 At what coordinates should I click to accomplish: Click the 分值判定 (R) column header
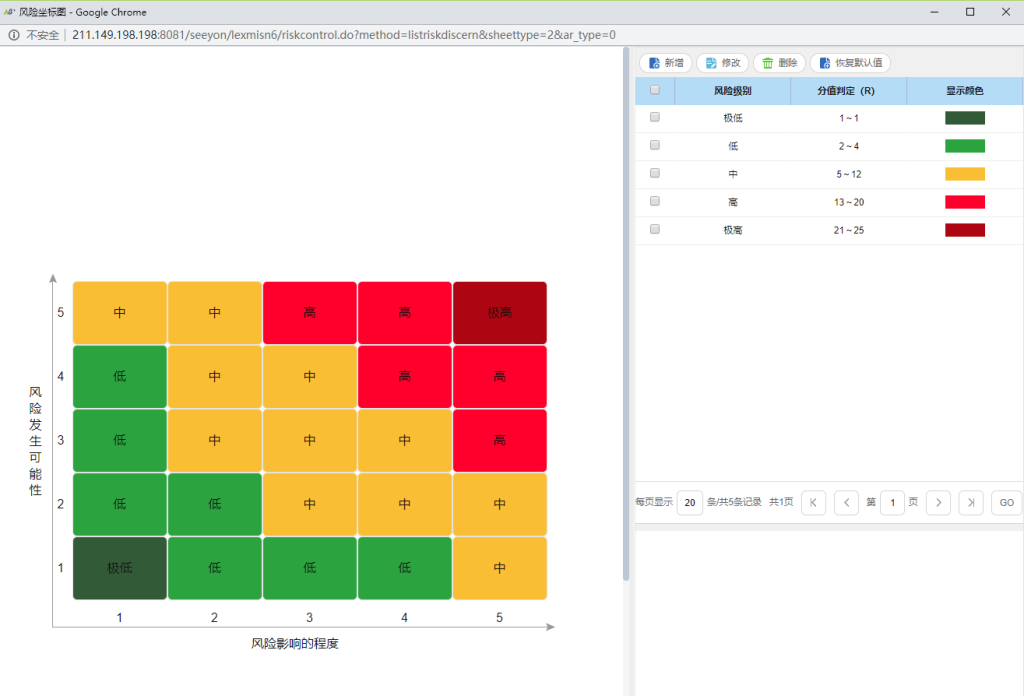click(x=847, y=91)
